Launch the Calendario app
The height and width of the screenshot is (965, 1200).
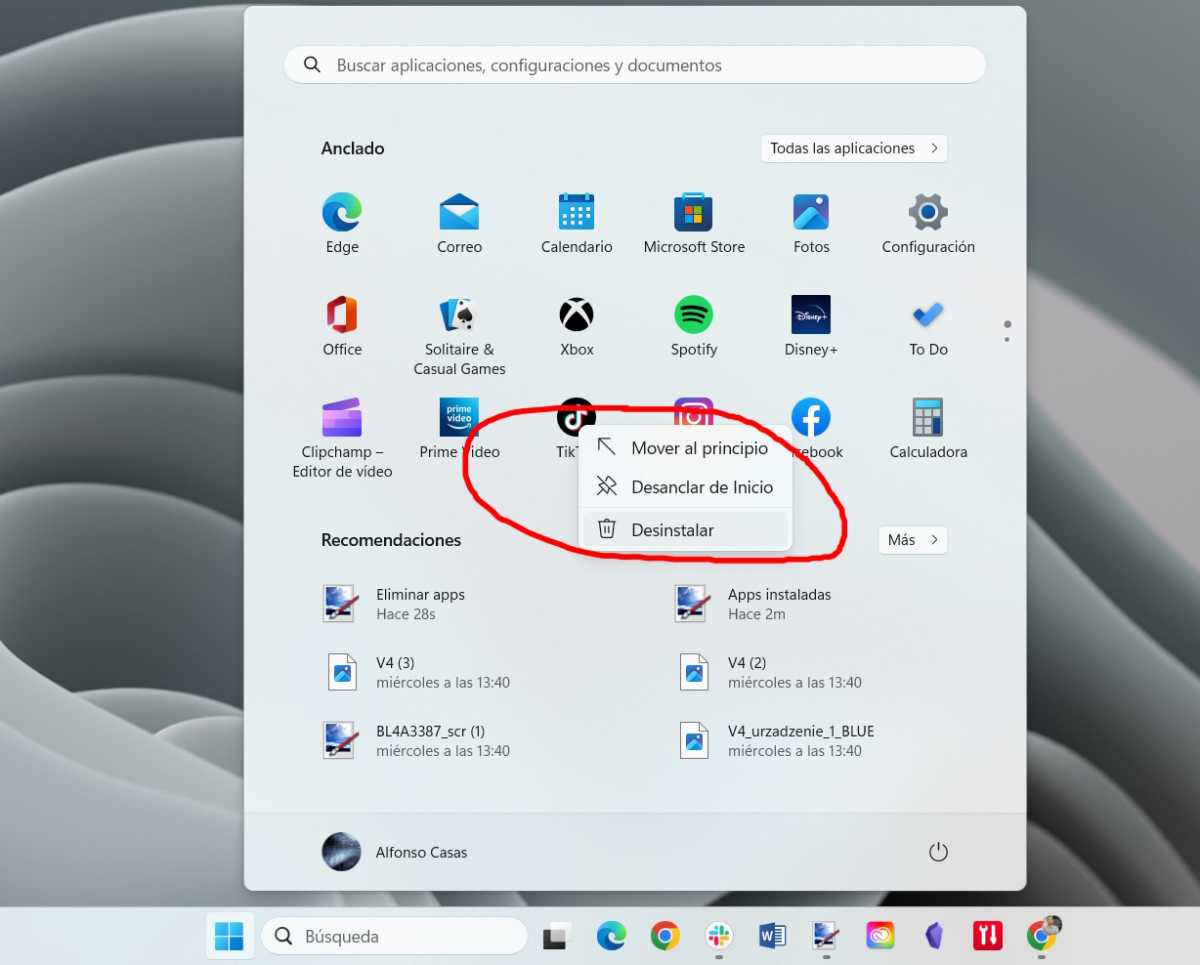[577, 224]
